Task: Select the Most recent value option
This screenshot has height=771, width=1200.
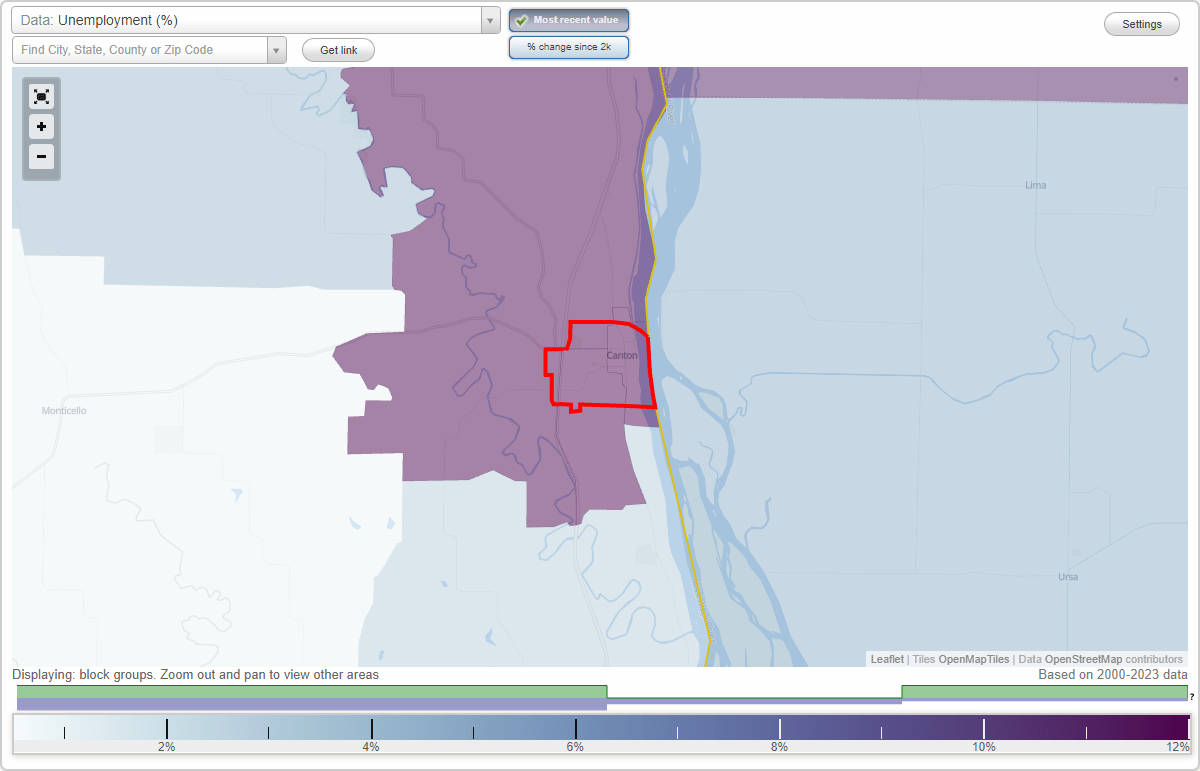Action: pos(569,20)
